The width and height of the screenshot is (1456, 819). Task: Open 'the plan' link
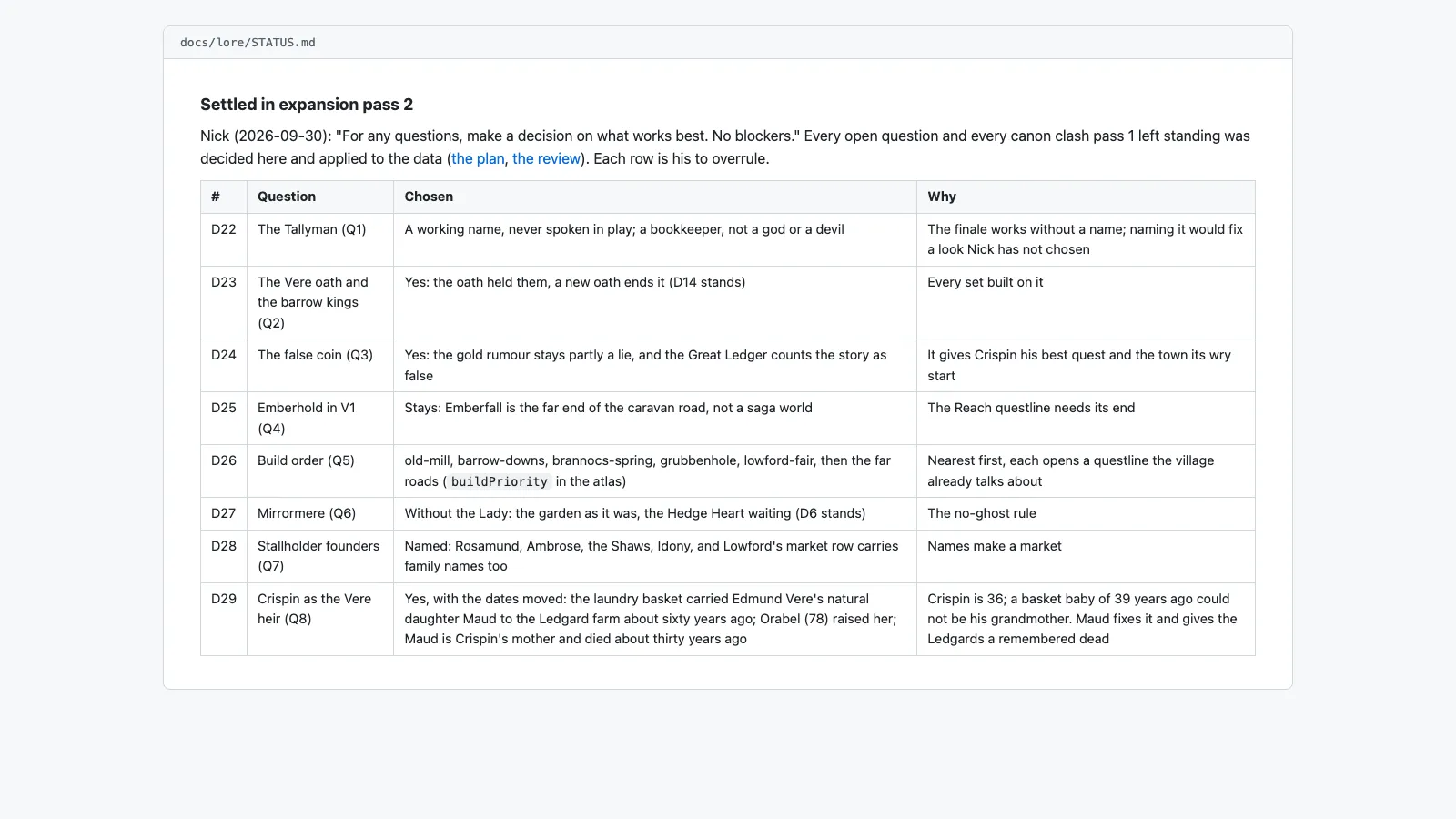[x=478, y=158]
